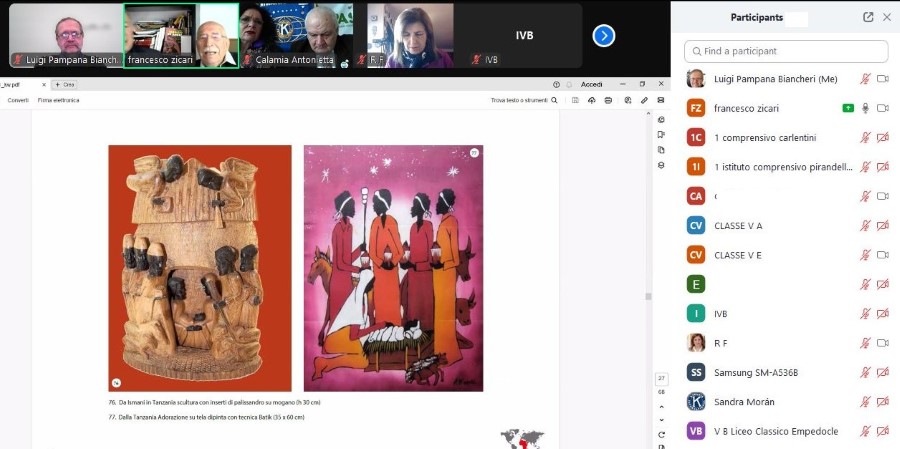This screenshot has width=900, height=449.
Task: Open the top icon in Acrobat right rail
Action: click(x=661, y=119)
